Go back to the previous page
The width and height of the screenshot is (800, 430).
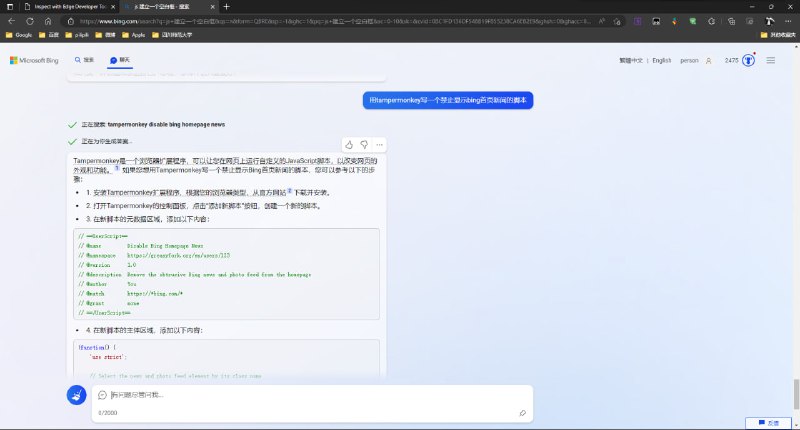pos(12,21)
